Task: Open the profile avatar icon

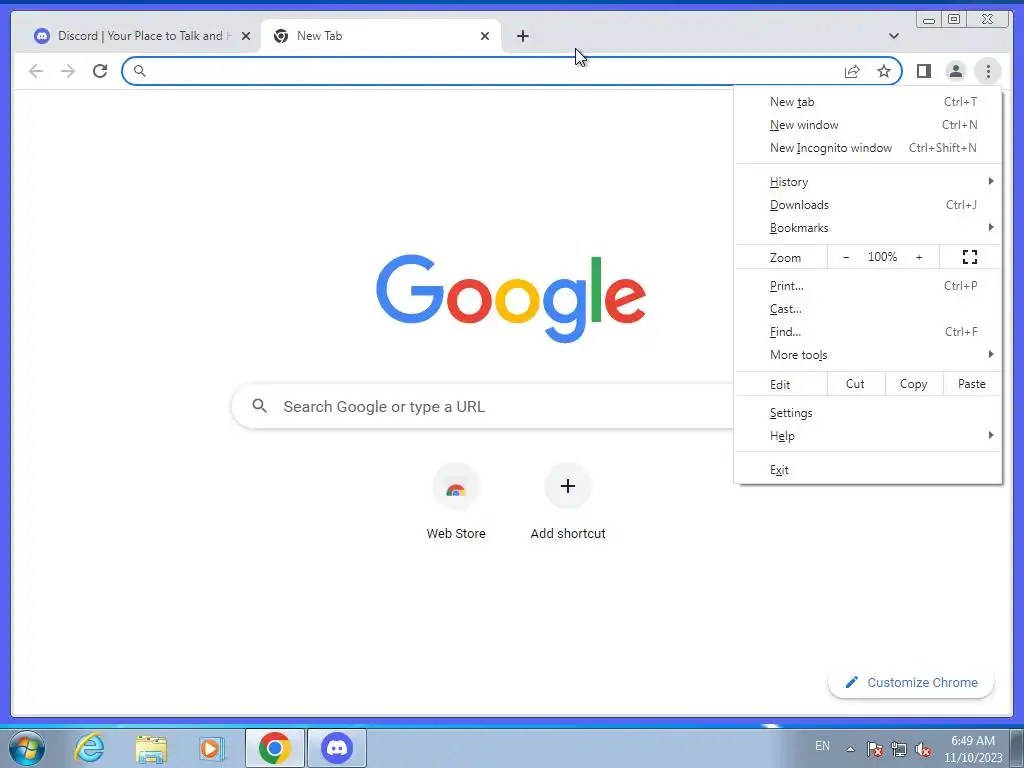Action: (955, 71)
